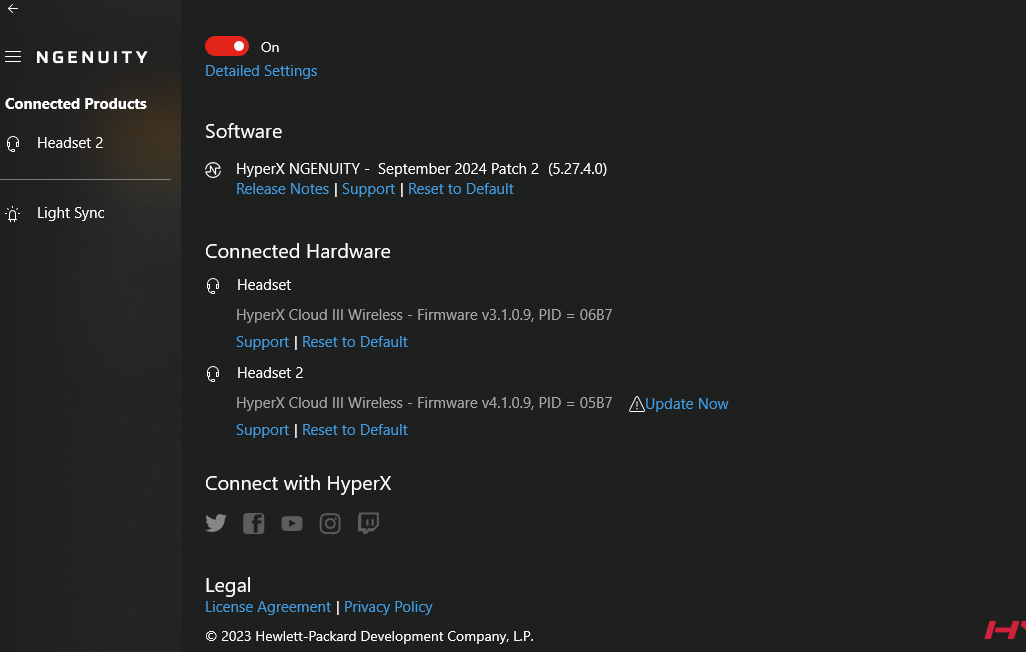Reset Headset 2 to default
1026x652 pixels.
(355, 430)
